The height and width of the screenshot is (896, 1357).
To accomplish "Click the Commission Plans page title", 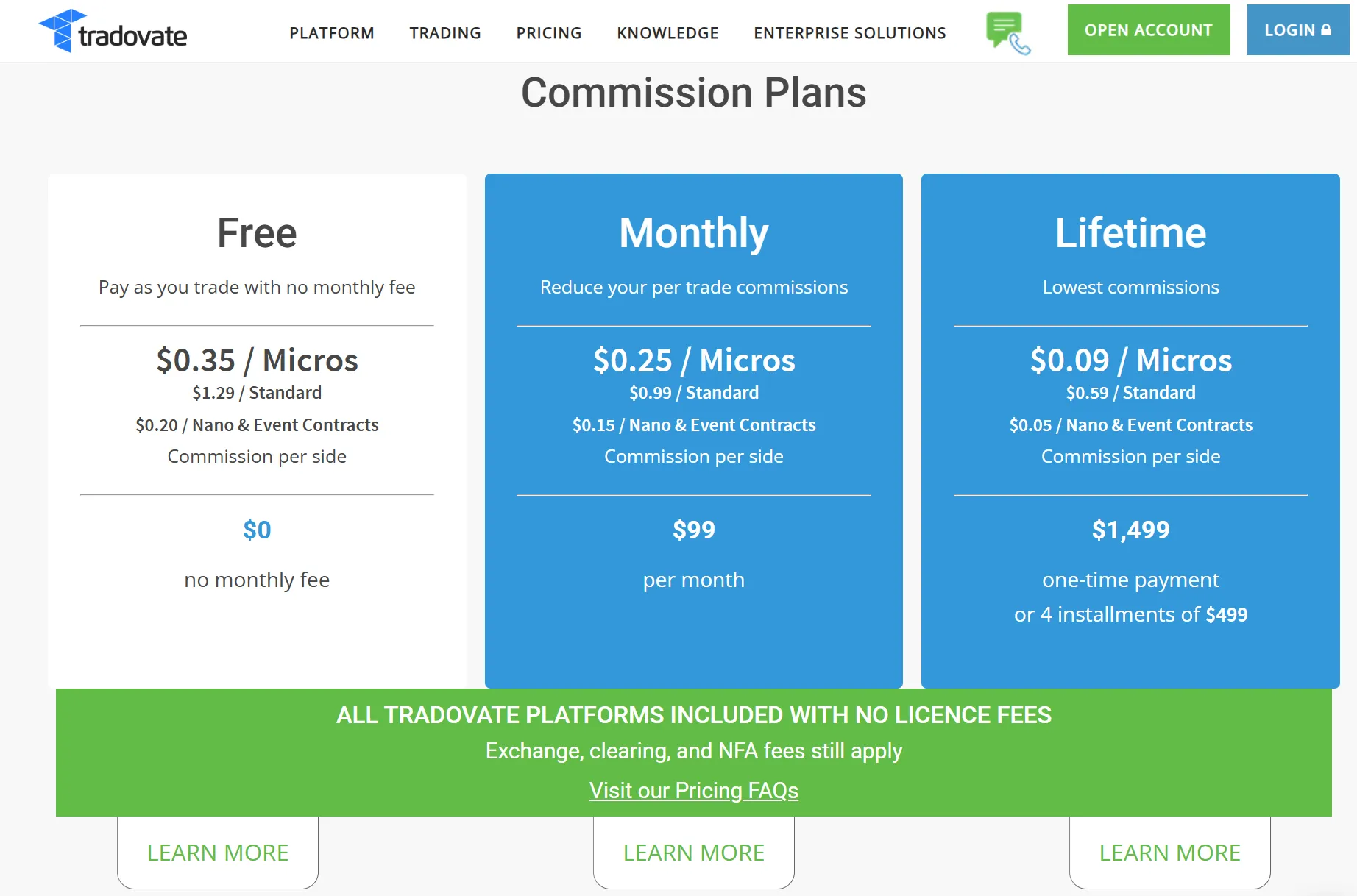I will pos(694,93).
